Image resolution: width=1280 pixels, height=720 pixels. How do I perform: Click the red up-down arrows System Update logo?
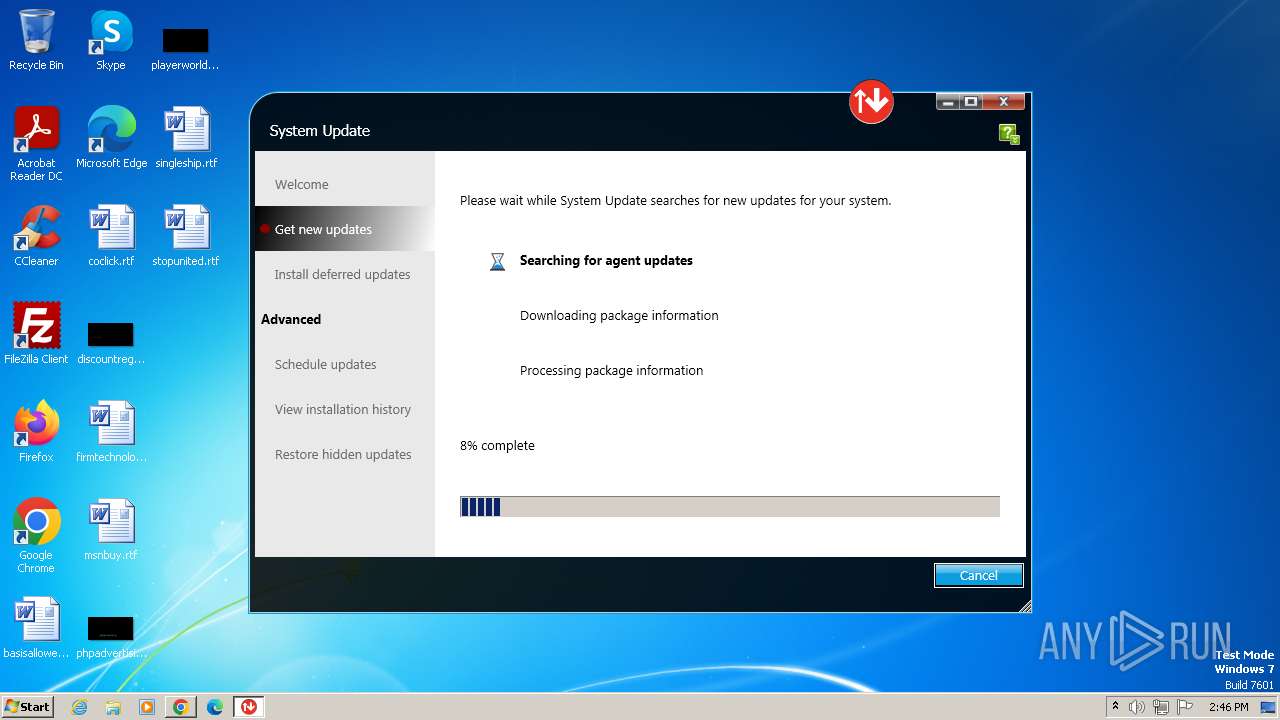871,101
